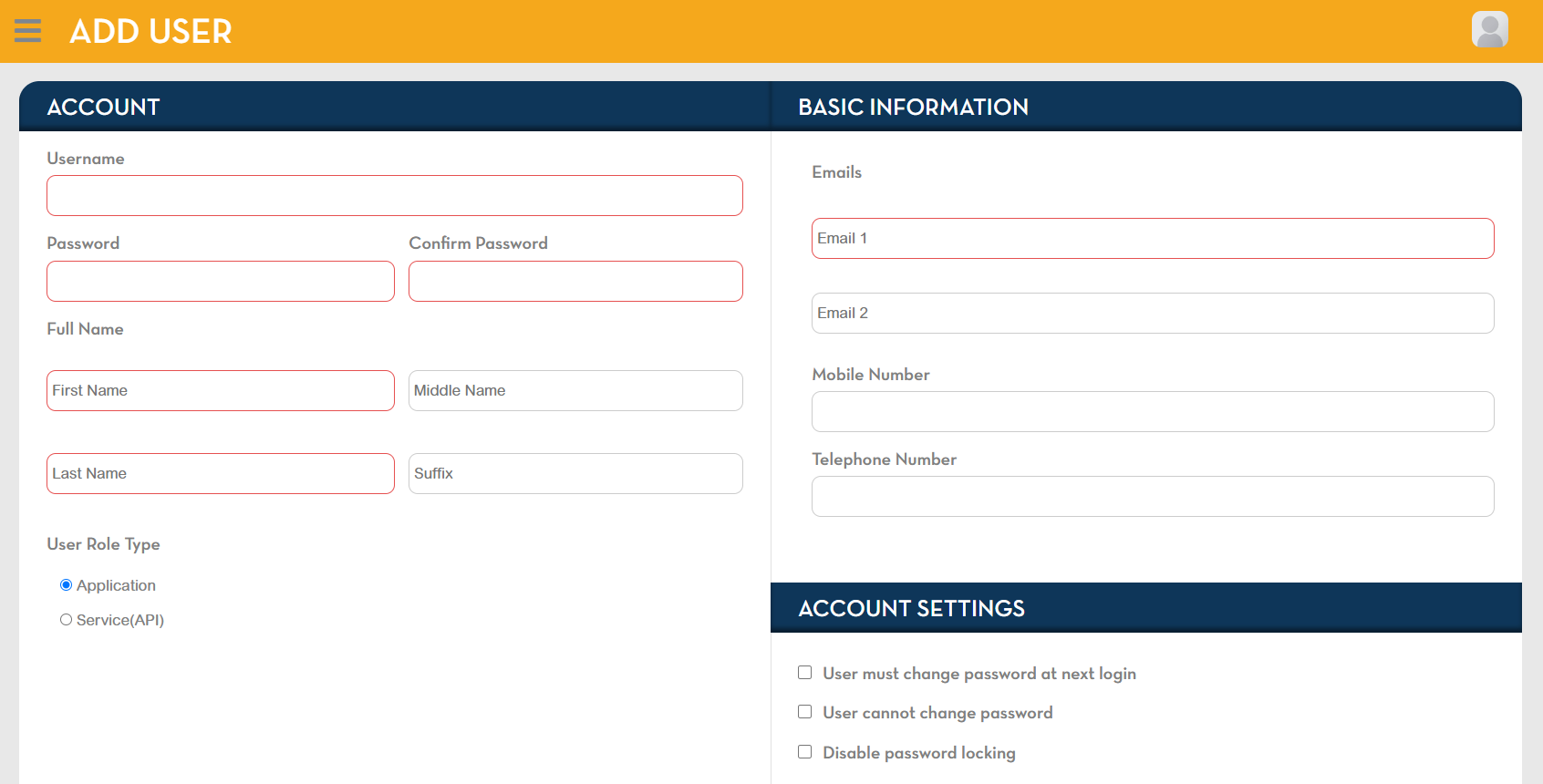Select the Telephone Number input
1543x784 pixels.
click(1153, 497)
